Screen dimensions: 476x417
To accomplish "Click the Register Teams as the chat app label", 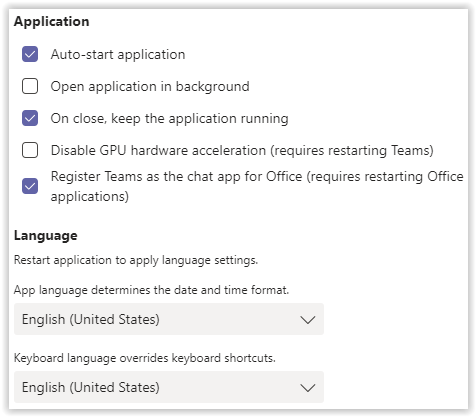I will (x=257, y=186).
